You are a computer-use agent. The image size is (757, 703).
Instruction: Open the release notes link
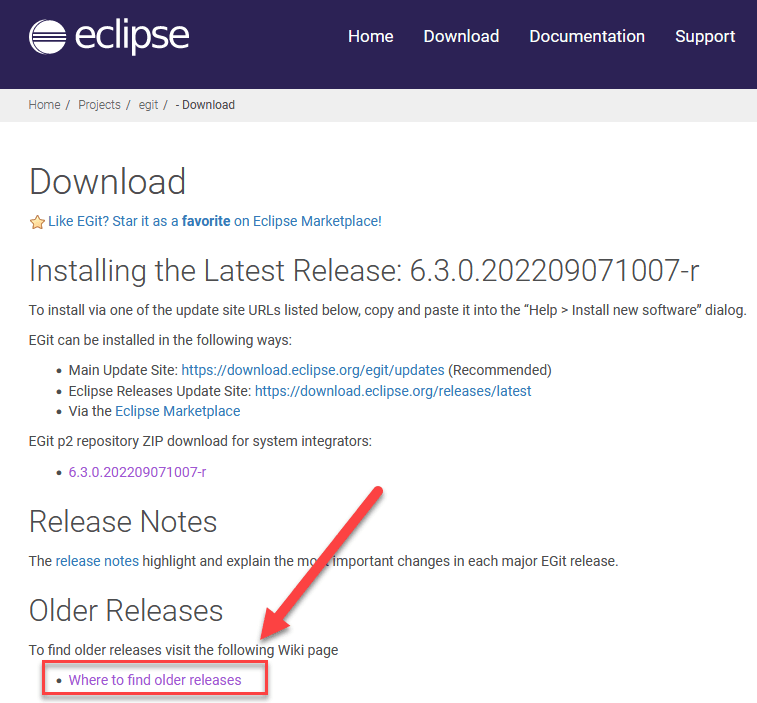[x=97, y=561]
